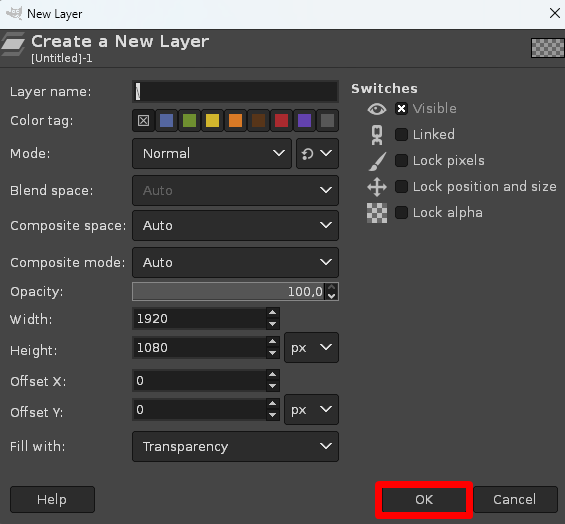Pick the red color tag swatch
This screenshot has height=524, width=565.
pyautogui.click(x=281, y=120)
